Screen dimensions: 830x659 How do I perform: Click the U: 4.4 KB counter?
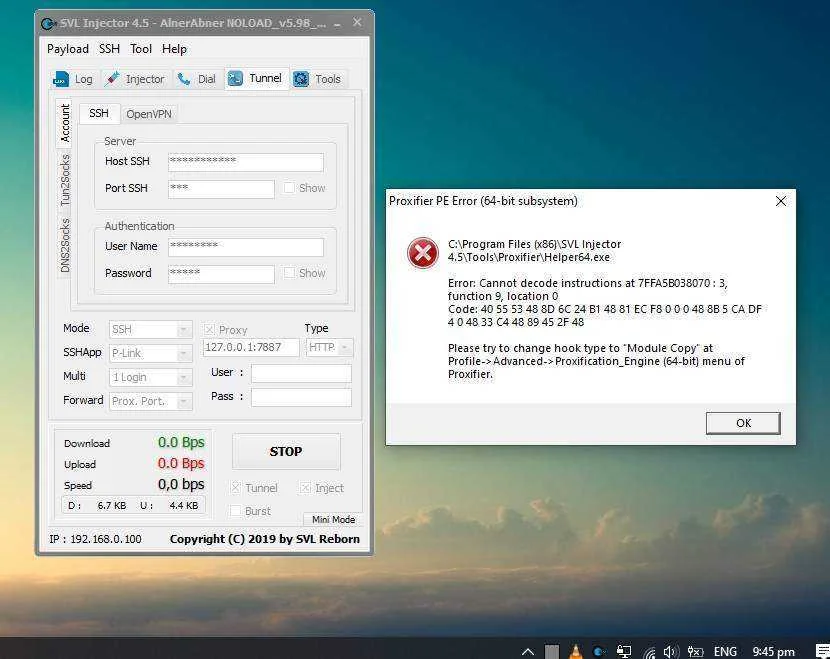[x=169, y=505]
